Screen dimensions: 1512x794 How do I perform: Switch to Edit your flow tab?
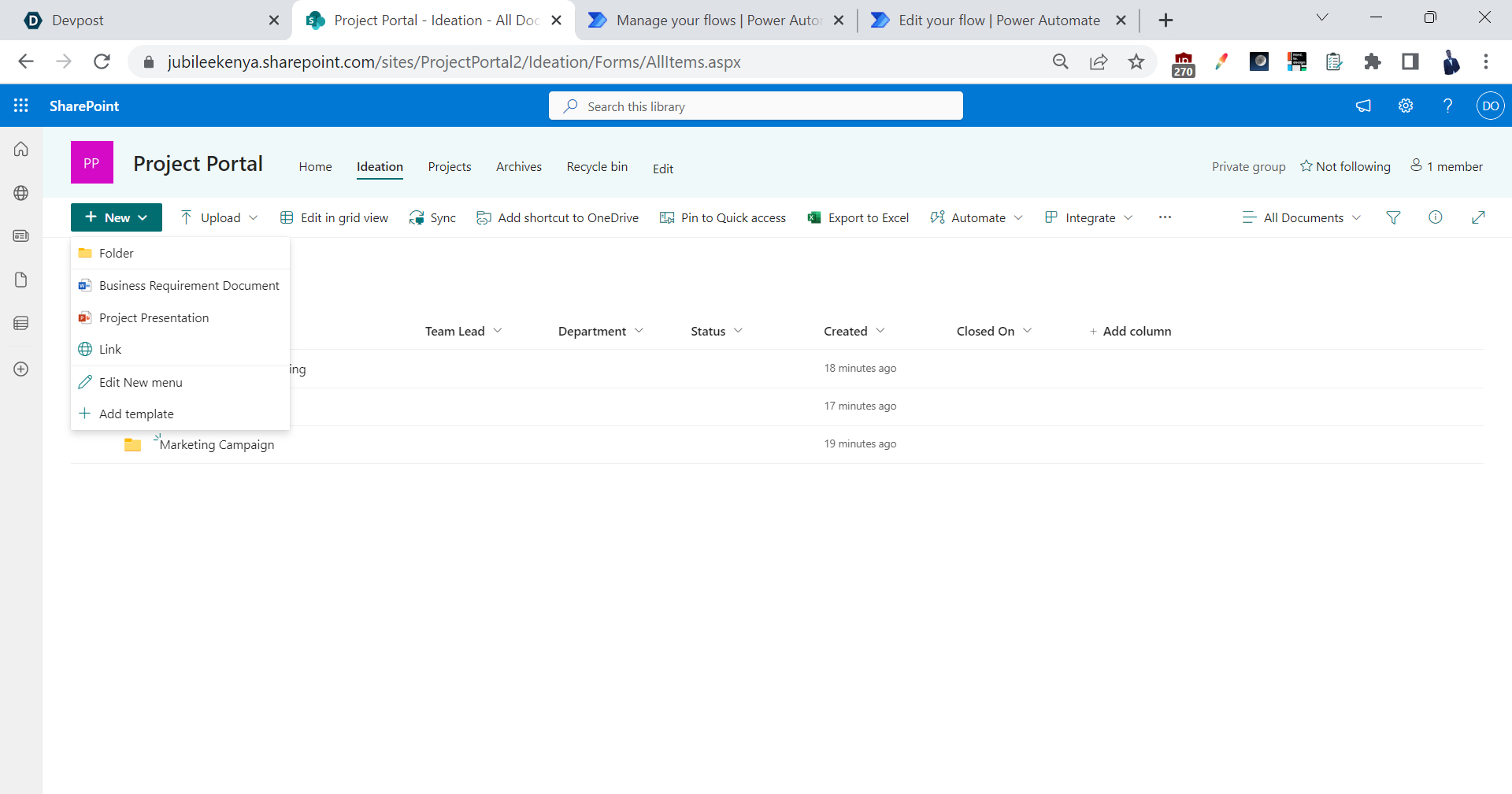tap(999, 20)
